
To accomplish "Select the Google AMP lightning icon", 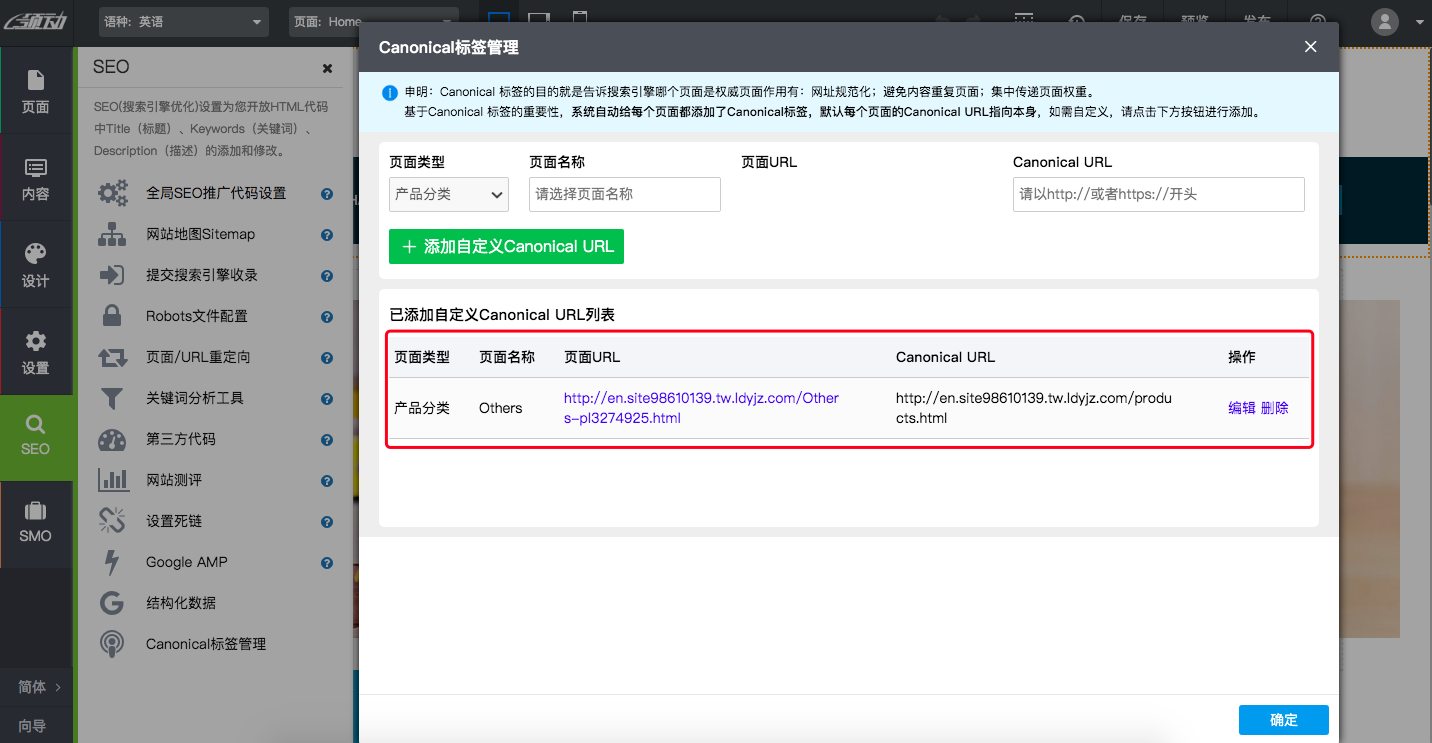I will click(x=111, y=561).
